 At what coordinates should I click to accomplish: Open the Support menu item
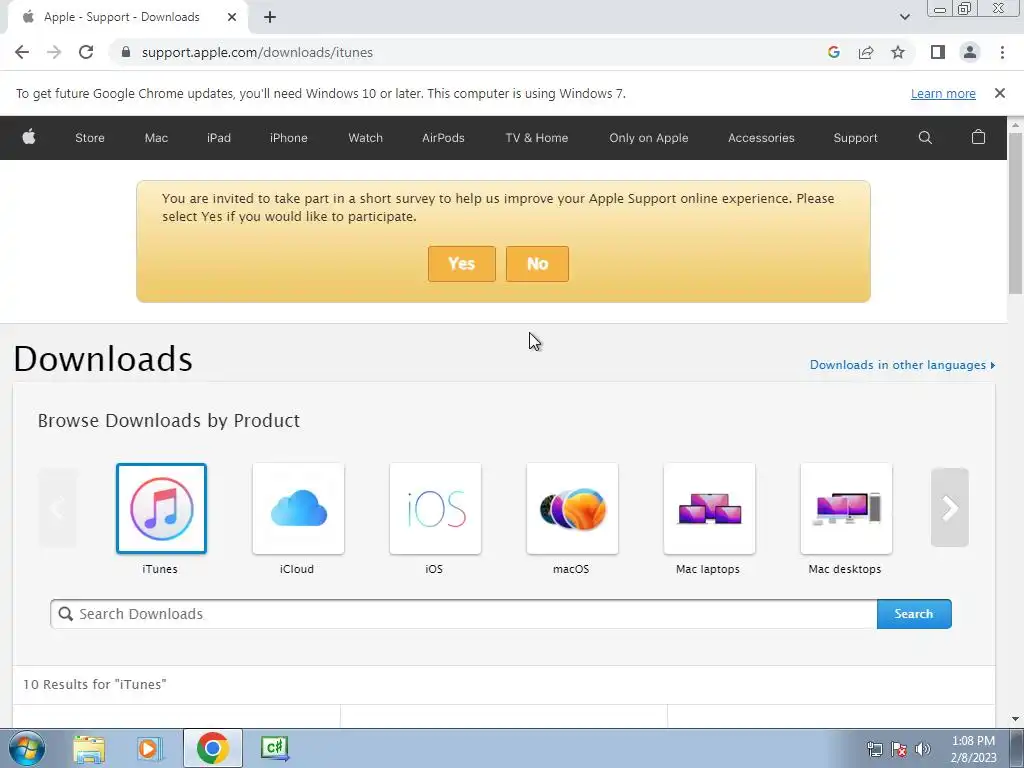[855, 138]
